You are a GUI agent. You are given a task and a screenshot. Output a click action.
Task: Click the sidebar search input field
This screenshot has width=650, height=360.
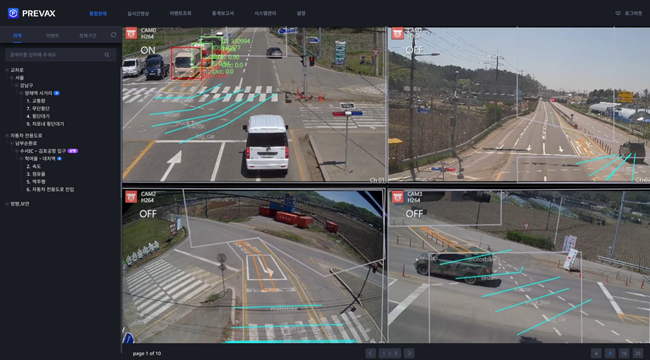(61, 55)
